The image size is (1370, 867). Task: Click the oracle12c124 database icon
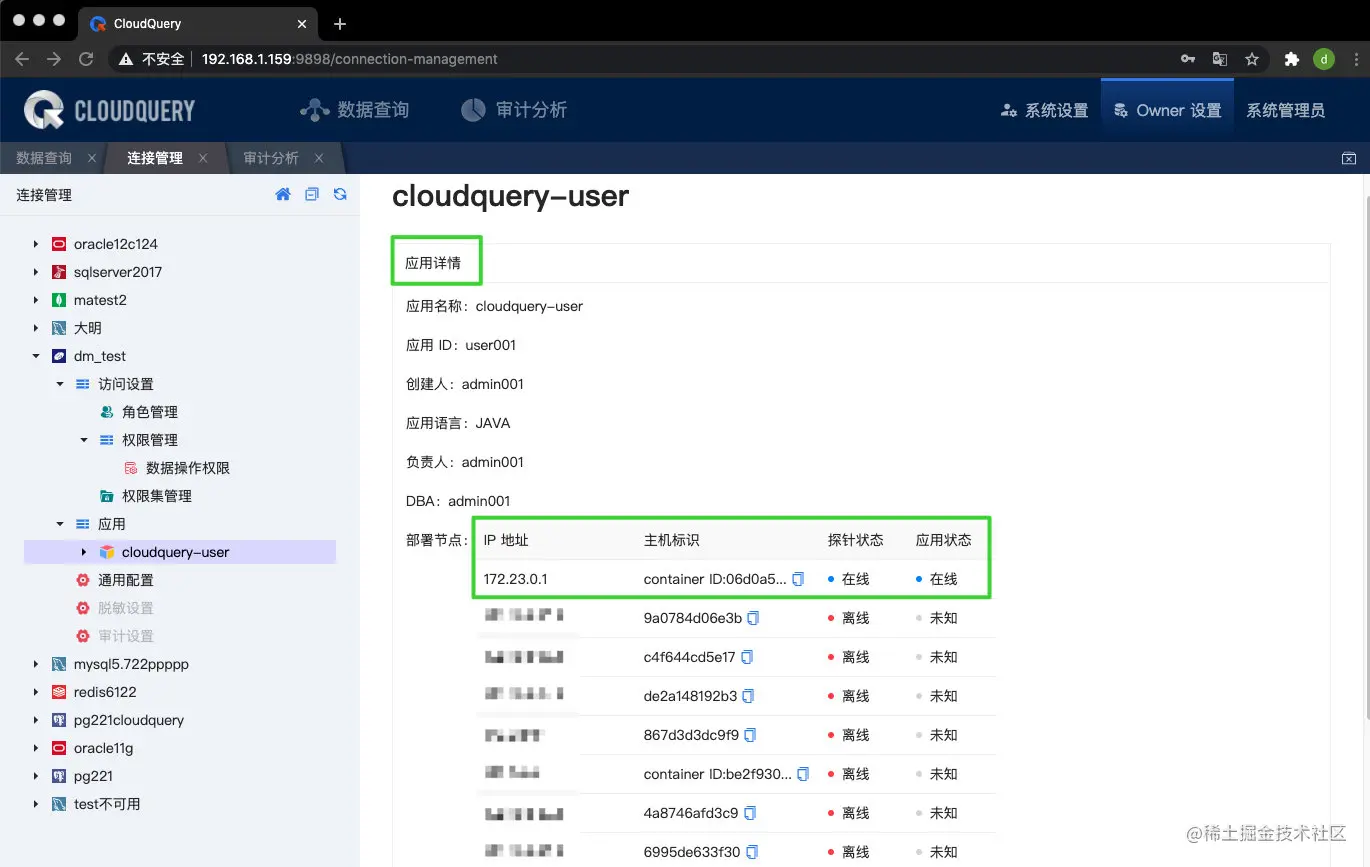tap(59, 244)
